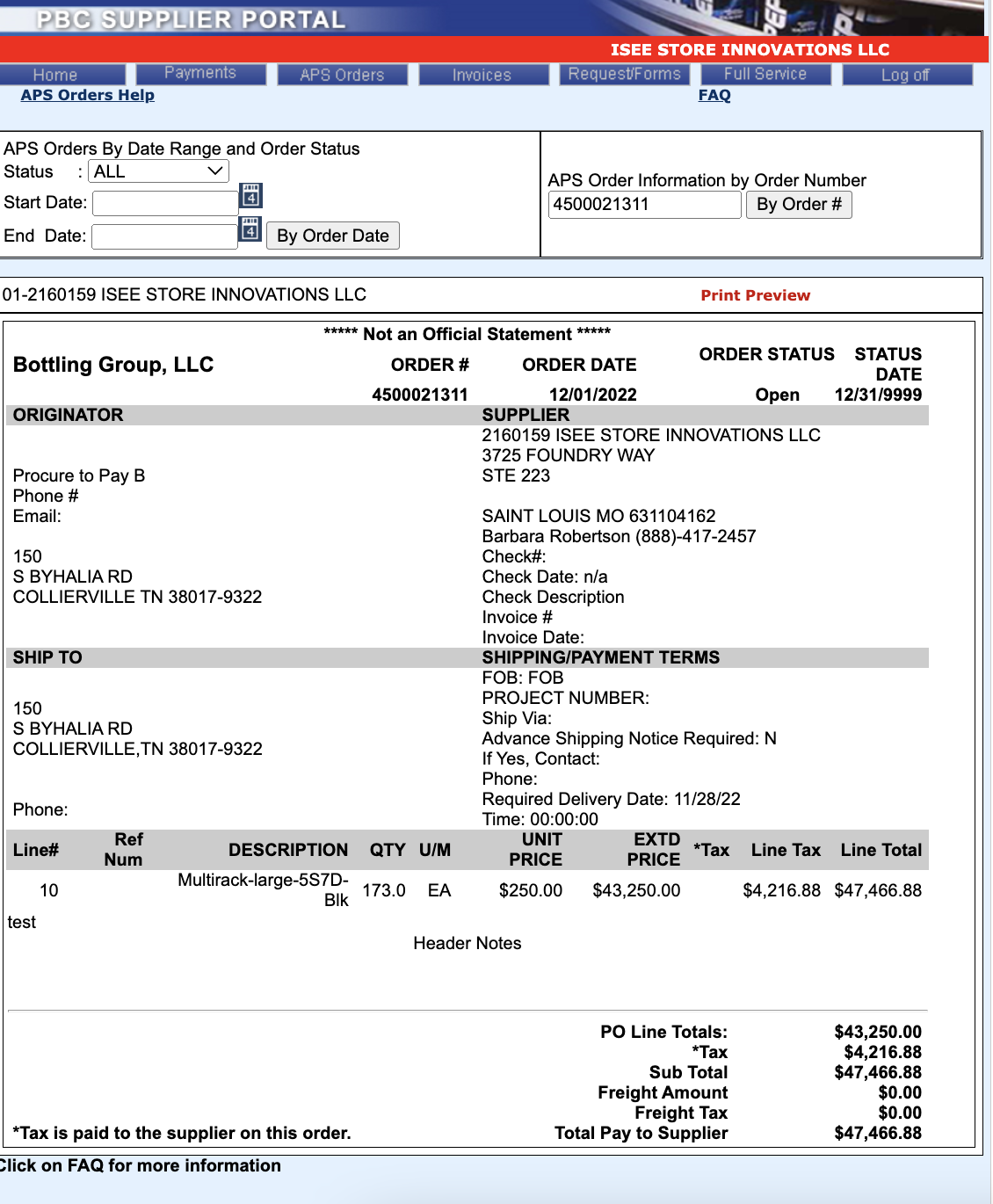Focus the Start Date text field
The width and height of the screenshot is (993, 1204).
coord(165,203)
